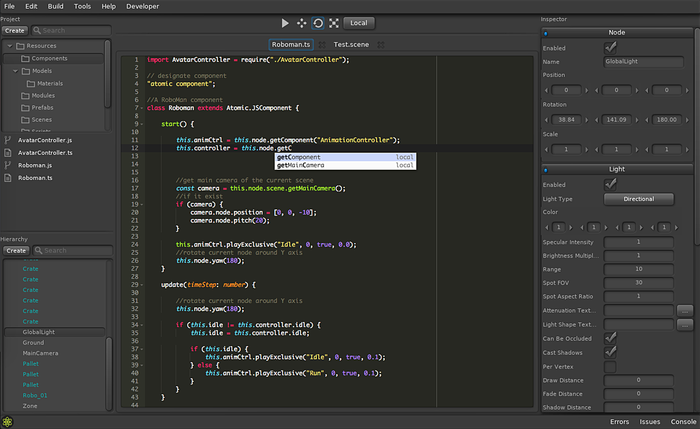
Task: Click the Atomic logo icon in the status bar
Action: pos(8,421)
